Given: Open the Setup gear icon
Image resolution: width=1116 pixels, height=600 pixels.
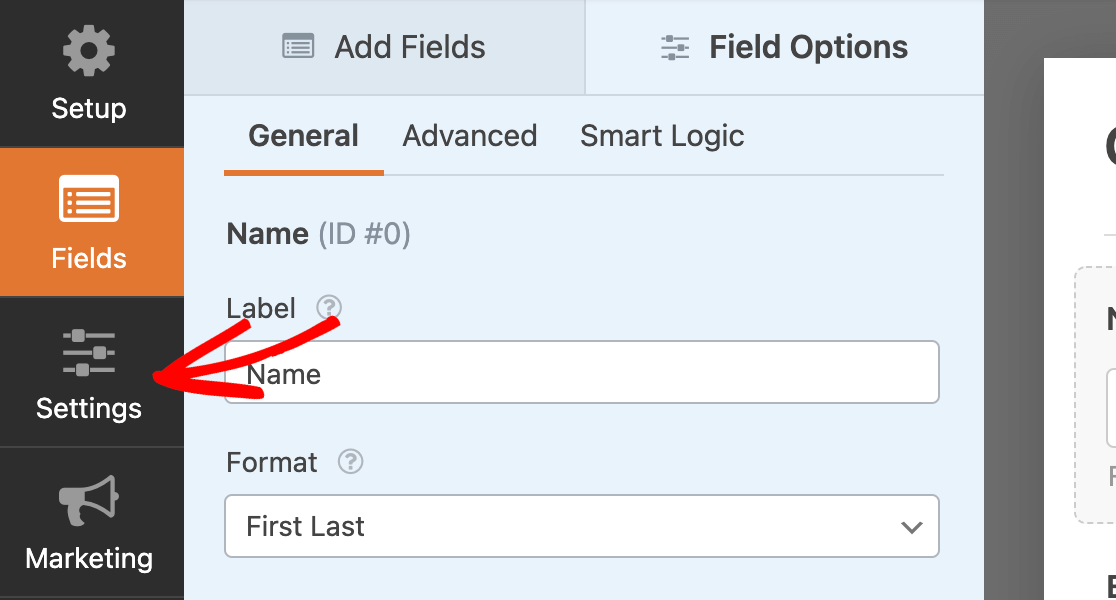Looking at the screenshot, I should (x=89, y=52).
